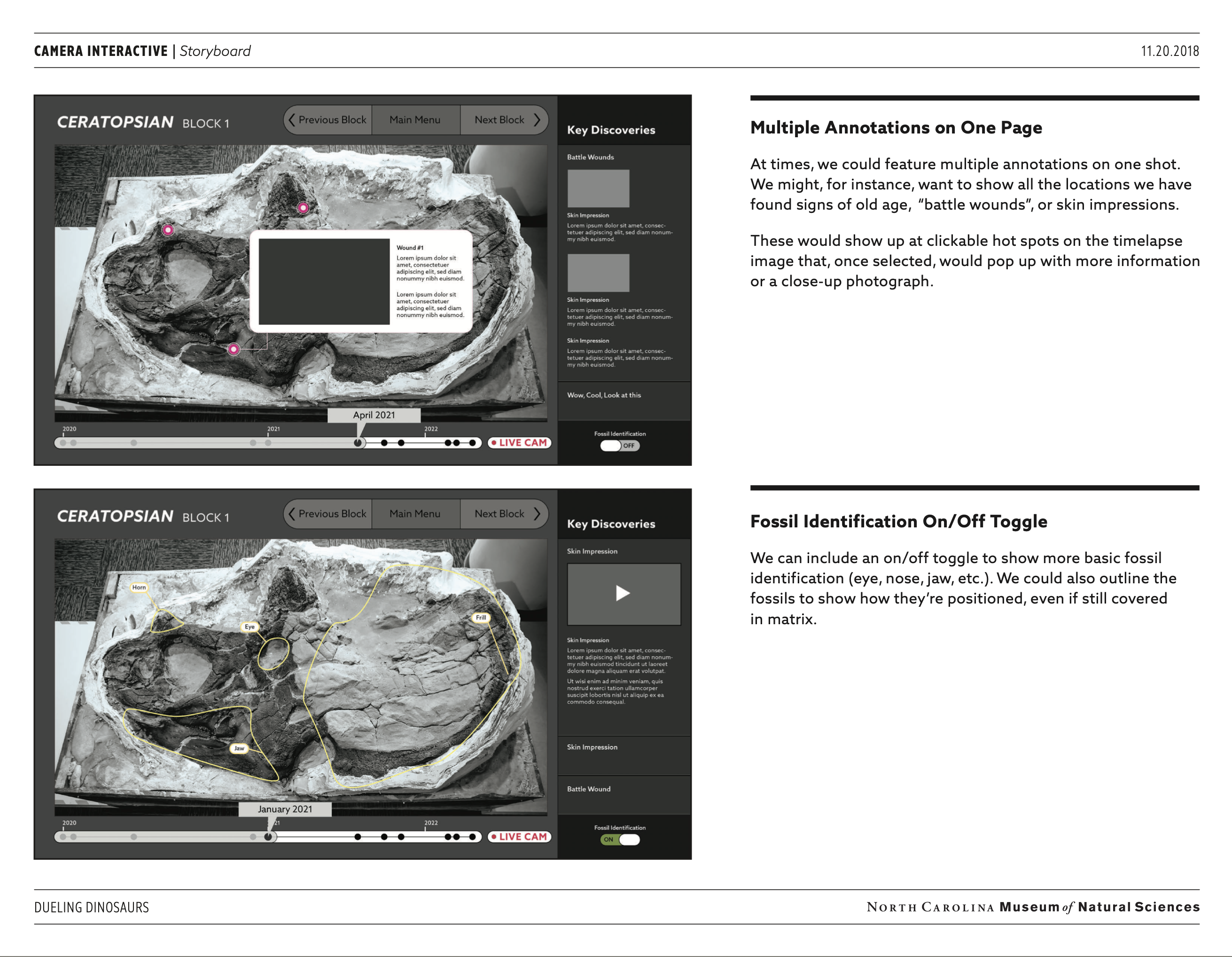
Task: Play the Skin Impression video
Action: point(624,594)
